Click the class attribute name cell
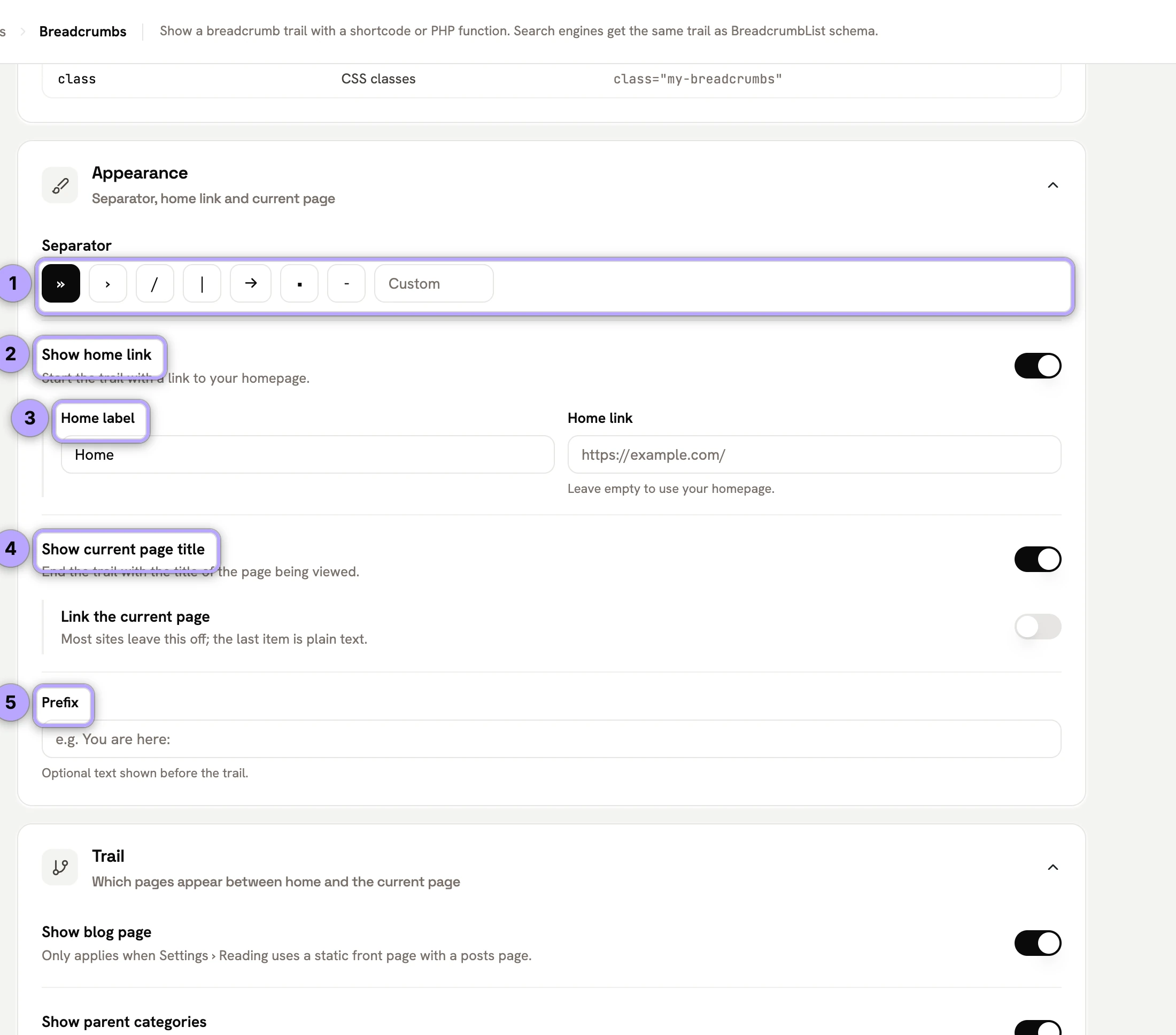 click(x=76, y=80)
